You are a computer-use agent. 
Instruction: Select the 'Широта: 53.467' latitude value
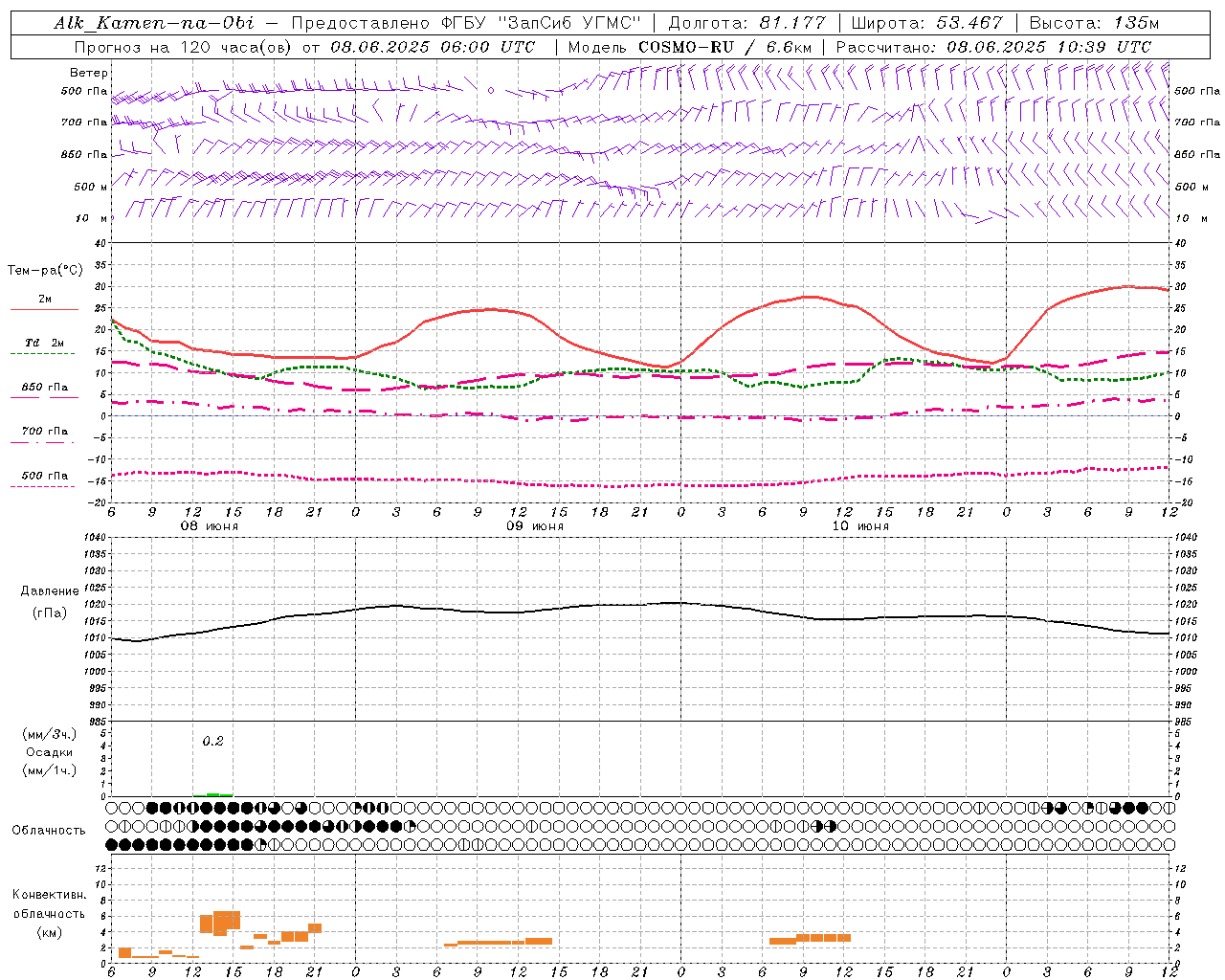click(x=925, y=23)
